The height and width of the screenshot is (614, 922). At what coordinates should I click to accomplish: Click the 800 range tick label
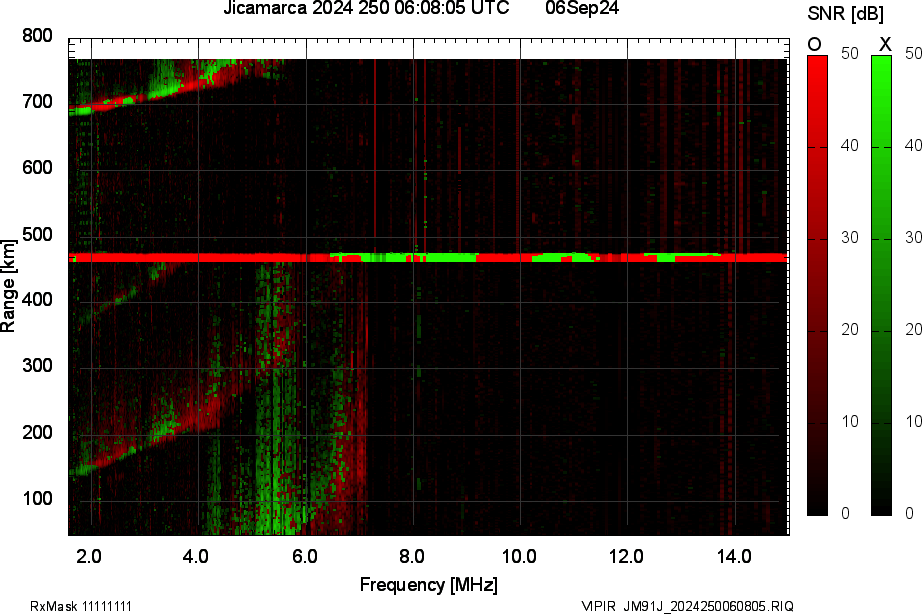[37, 36]
